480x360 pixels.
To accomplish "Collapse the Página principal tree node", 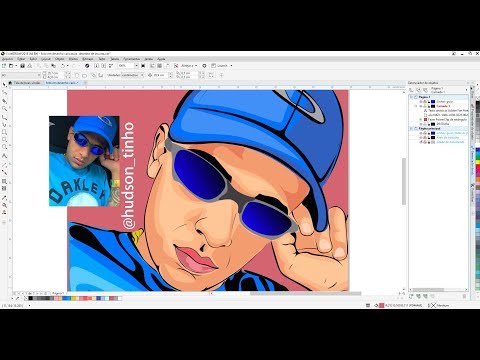I will 411,128.
